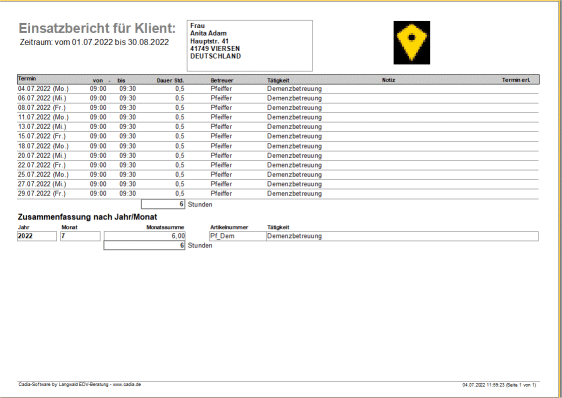
Task: Click the Einsatzbericht für Klient title
Action: pyautogui.click(x=97, y=28)
